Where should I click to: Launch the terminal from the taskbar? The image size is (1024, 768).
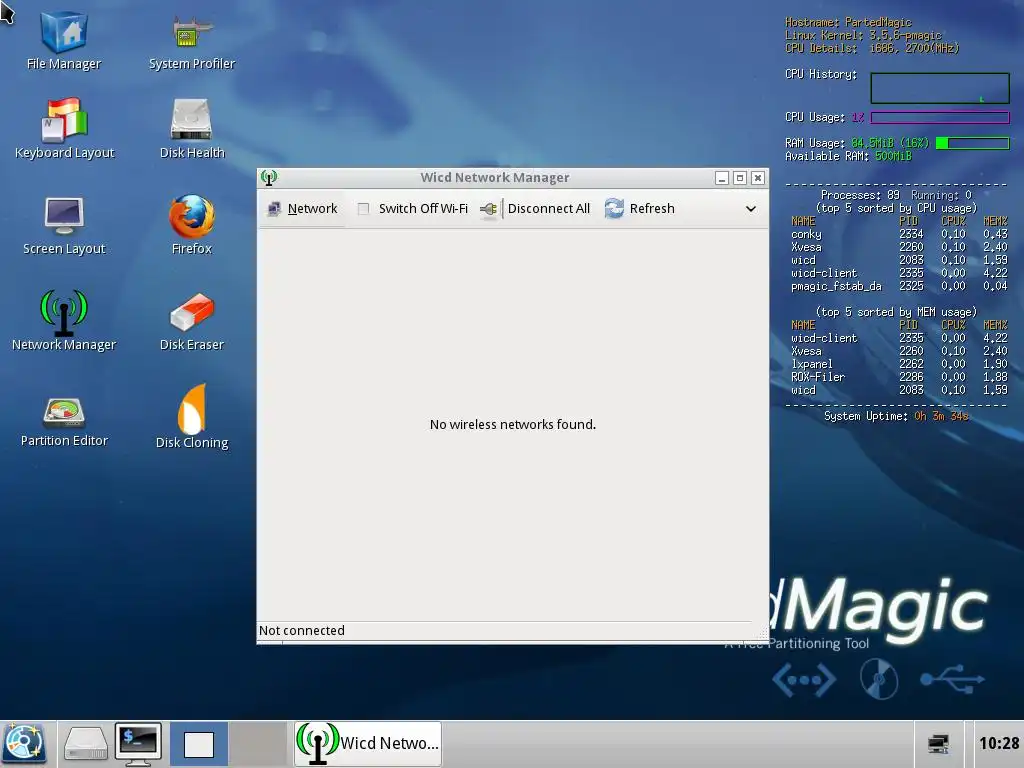138,744
